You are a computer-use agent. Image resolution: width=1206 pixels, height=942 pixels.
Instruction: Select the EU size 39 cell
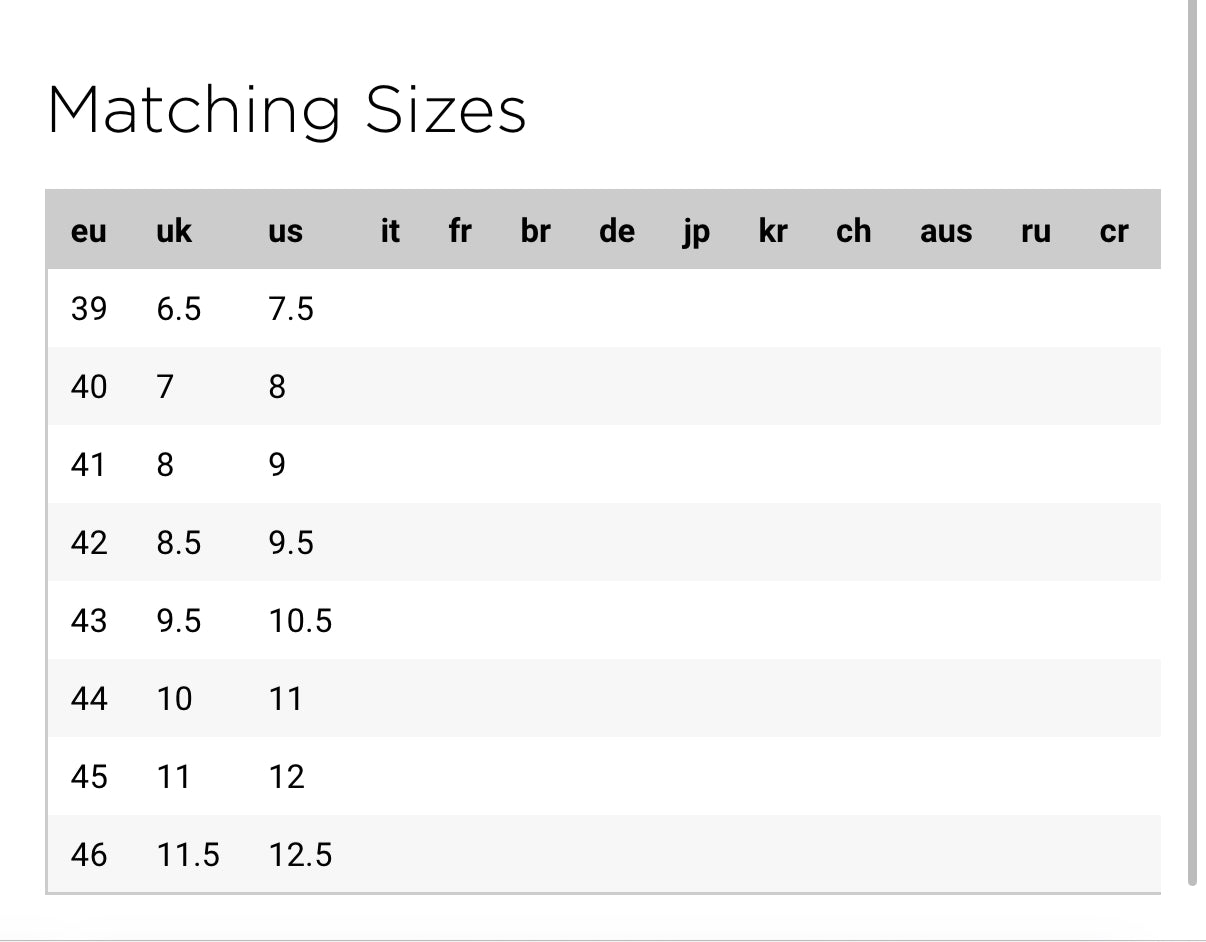pyautogui.click(x=88, y=309)
